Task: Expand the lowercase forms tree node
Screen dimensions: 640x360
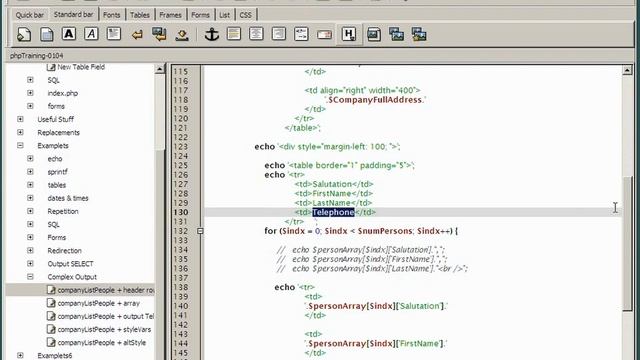Action: [30, 106]
